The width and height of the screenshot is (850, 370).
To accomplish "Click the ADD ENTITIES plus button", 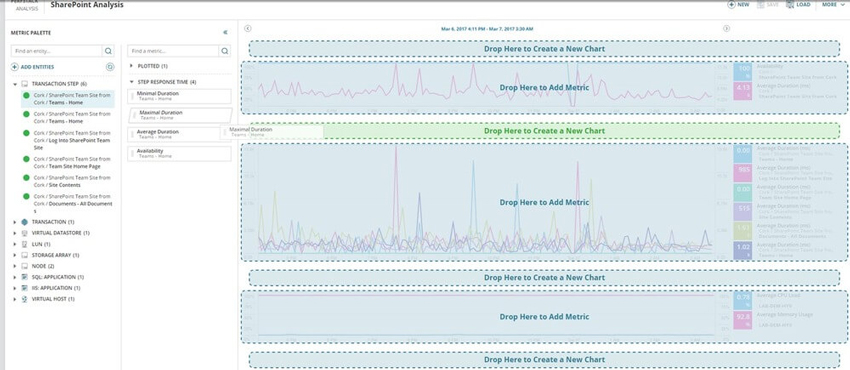I will pyautogui.click(x=15, y=67).
